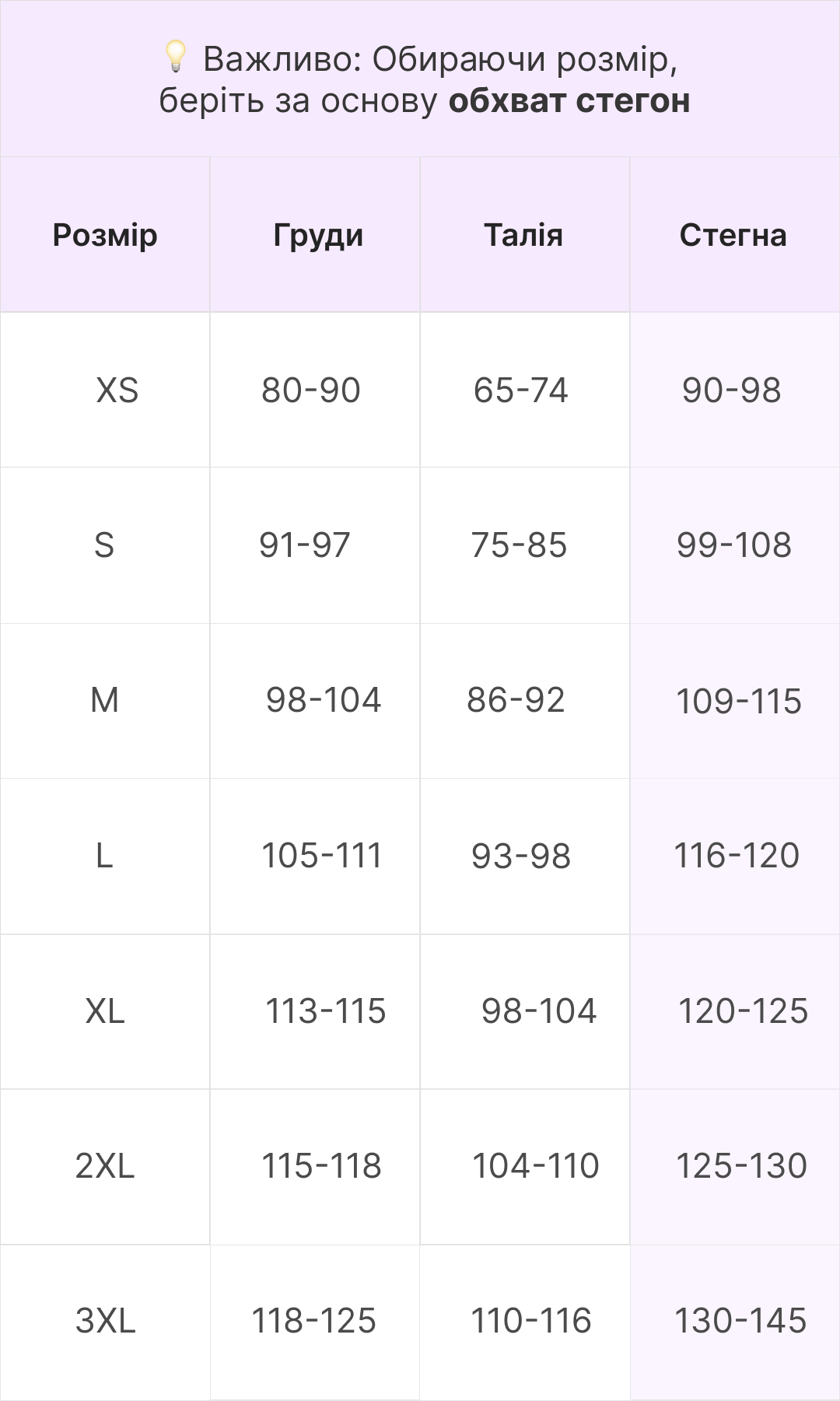840x1401 pixels.
Task: Select the 2XL size cell
Action: click(105, 1166)
